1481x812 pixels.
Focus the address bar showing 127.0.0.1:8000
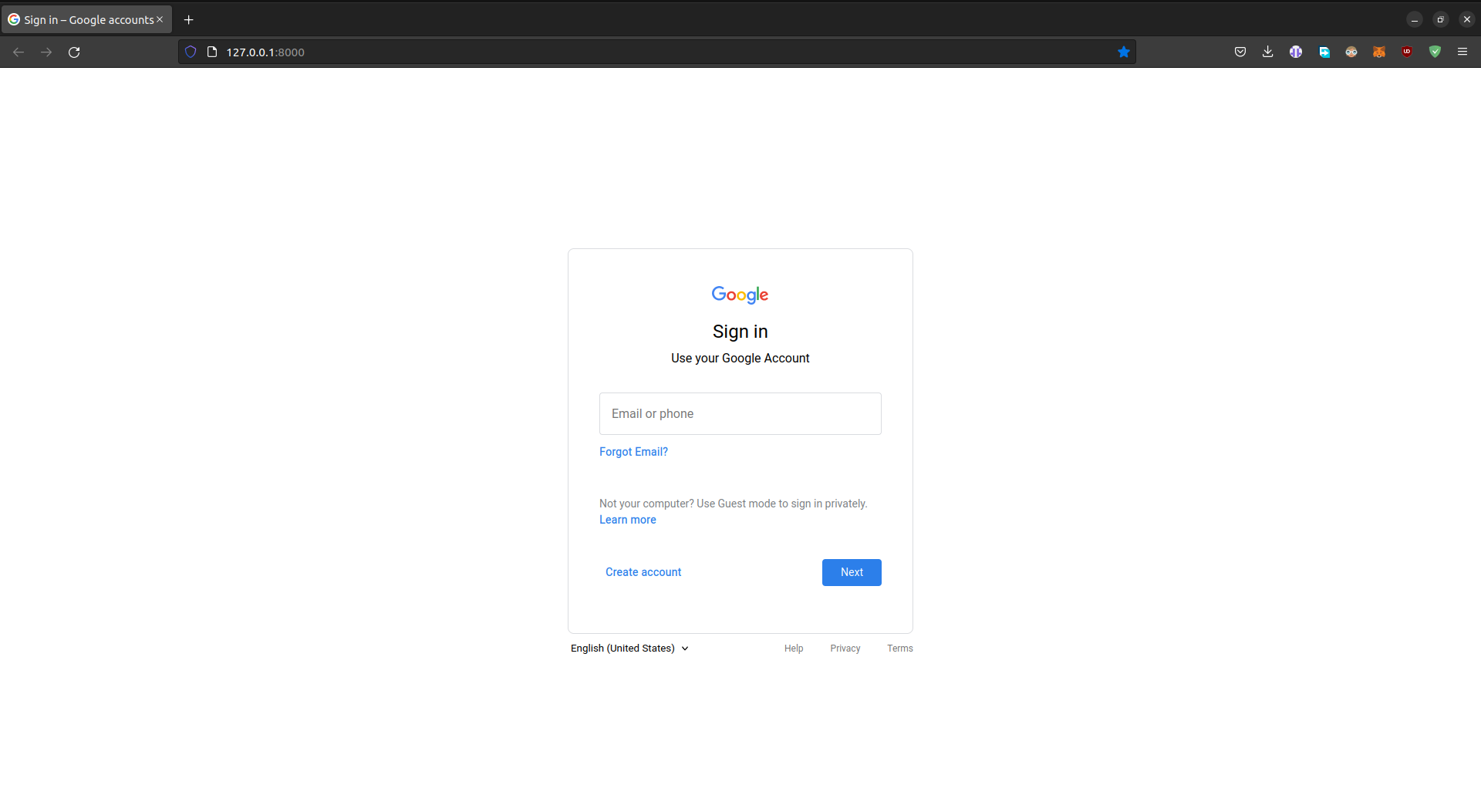pos(656,52)
